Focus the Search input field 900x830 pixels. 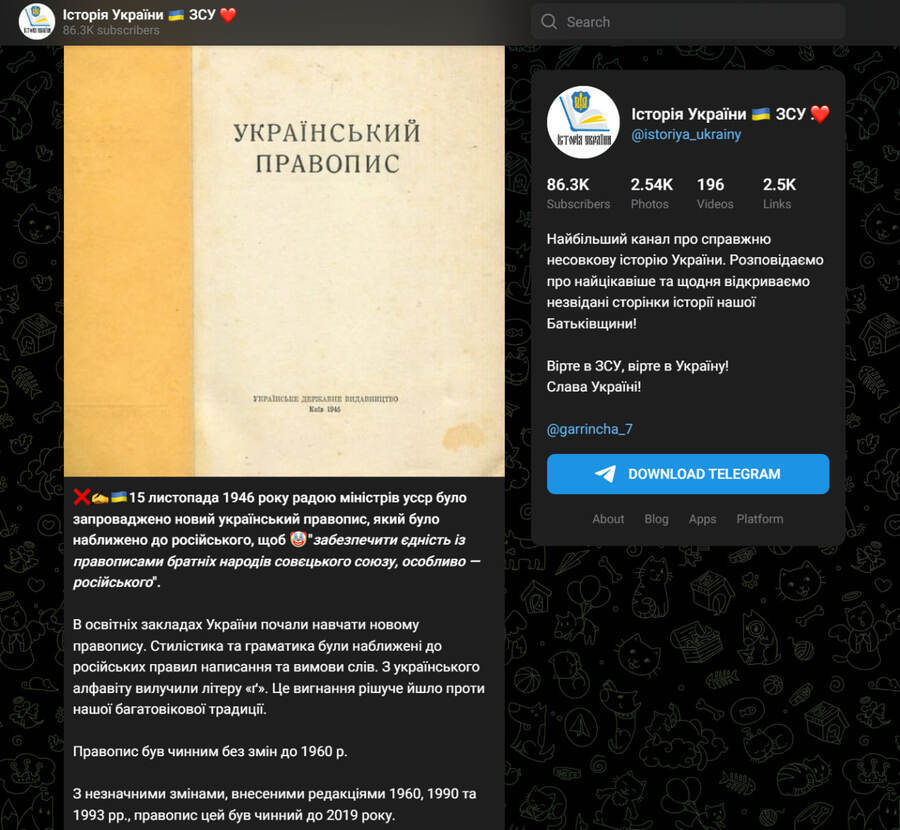[688, 22]
